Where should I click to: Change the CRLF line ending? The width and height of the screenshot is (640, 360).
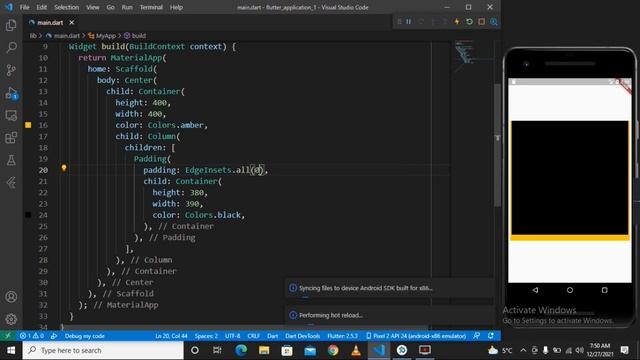coord(253,336)
